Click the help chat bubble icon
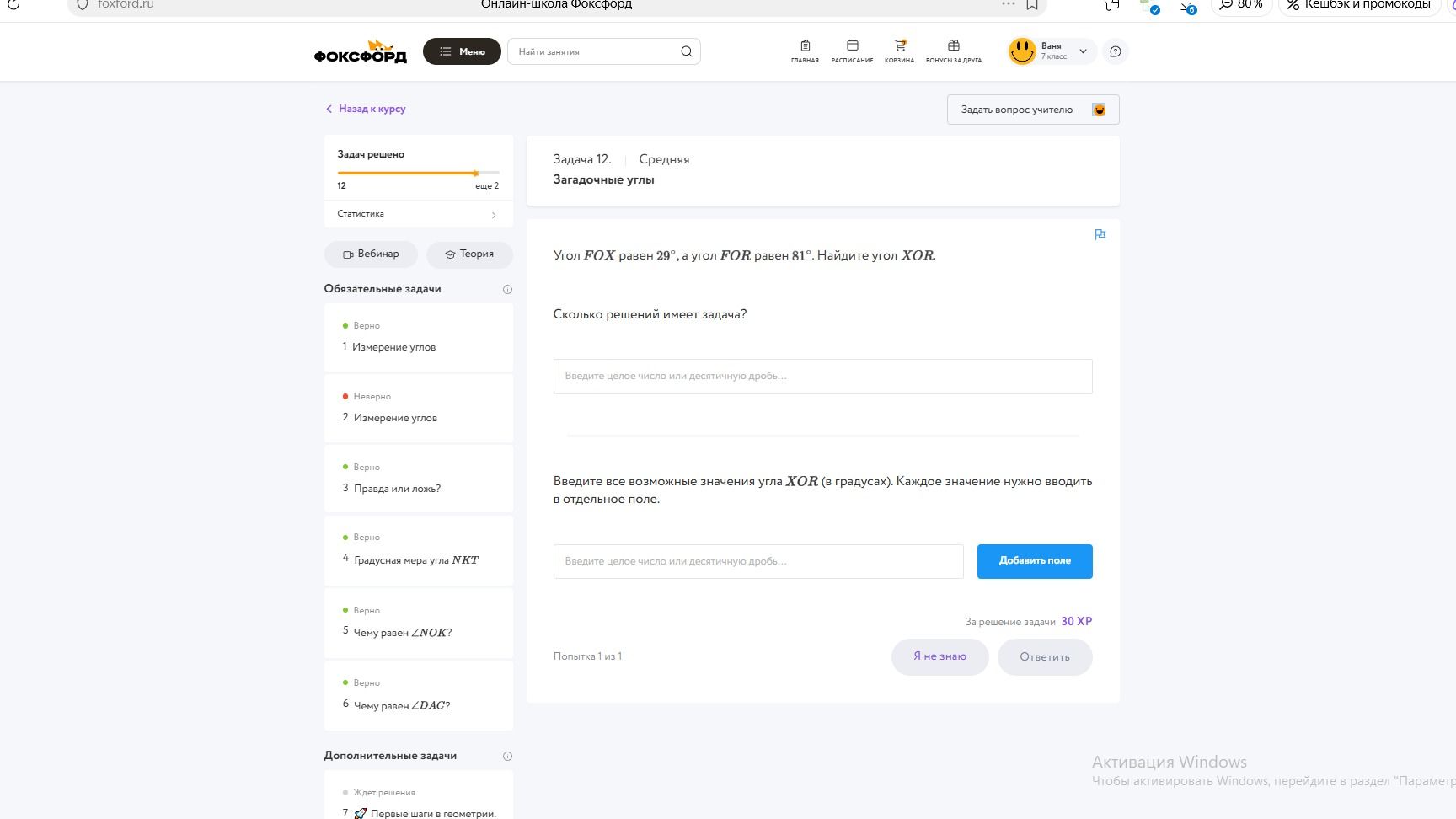 1115,51
